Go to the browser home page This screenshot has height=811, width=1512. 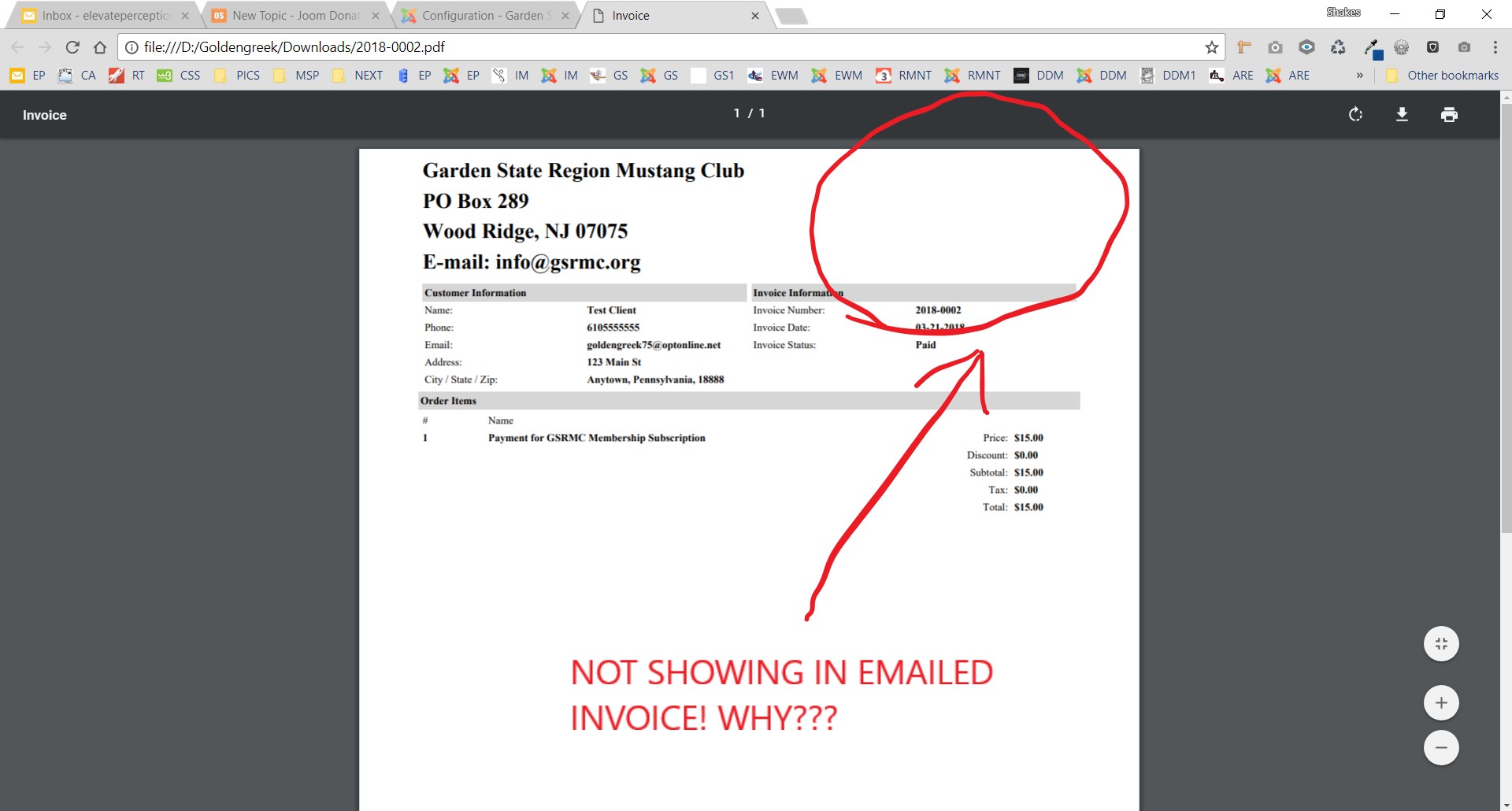point(100,47)
